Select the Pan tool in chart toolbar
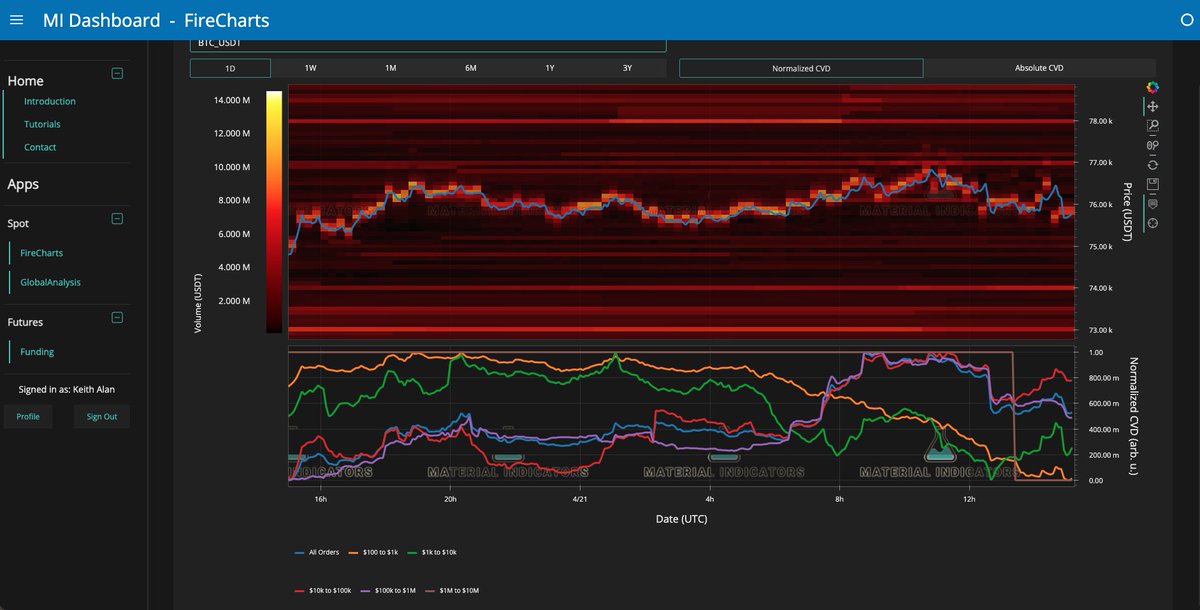Screen dimensions: 1200x610 [1152, 107]
